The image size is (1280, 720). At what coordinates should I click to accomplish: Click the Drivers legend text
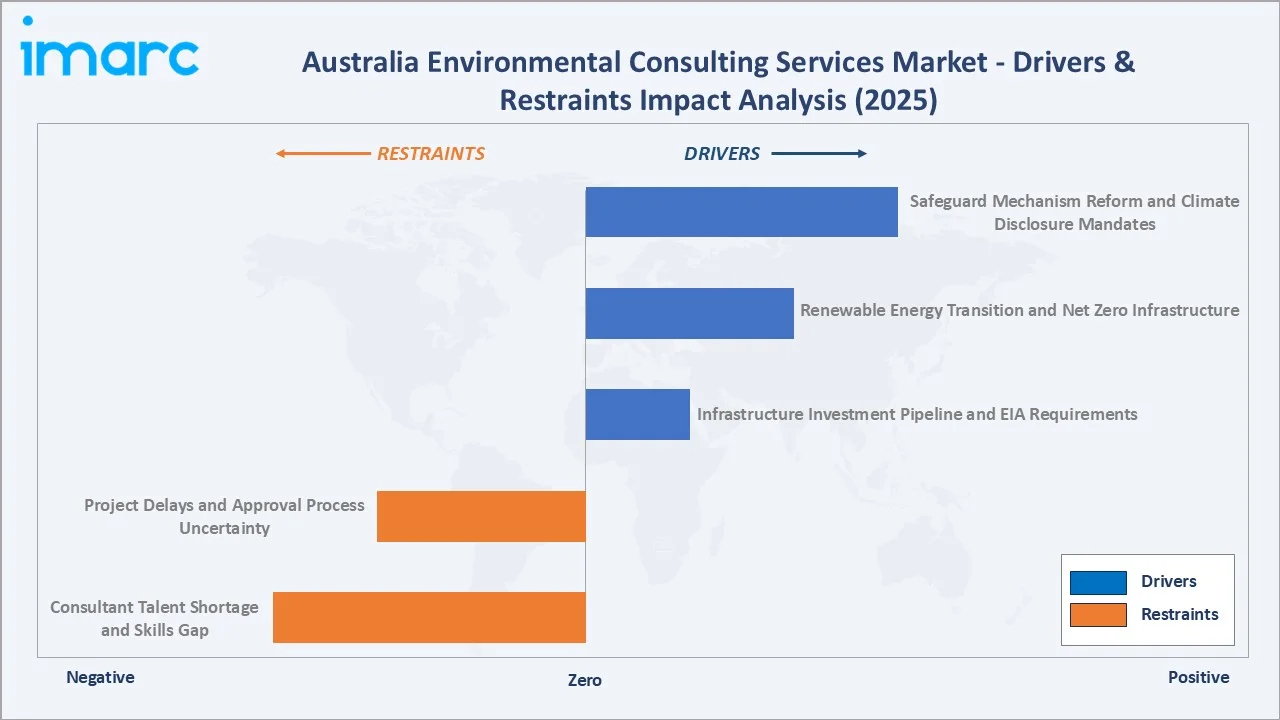(x=1168, y=581)
